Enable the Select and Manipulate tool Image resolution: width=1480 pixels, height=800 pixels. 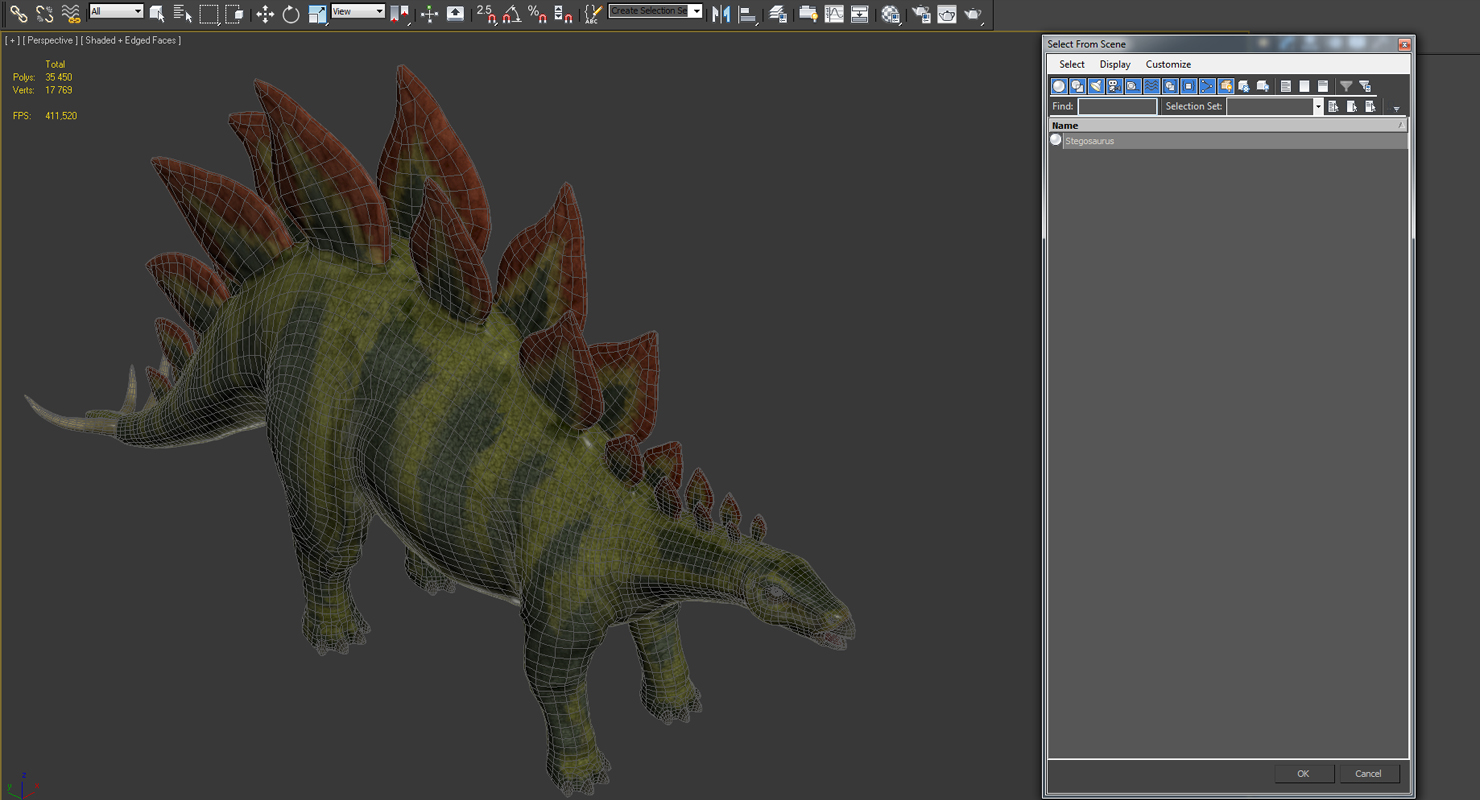click(x=429, y=14)
